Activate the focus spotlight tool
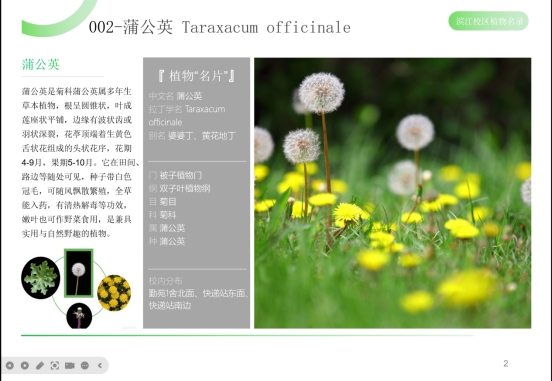The image size is (552, 381). (x=55, y=366)
